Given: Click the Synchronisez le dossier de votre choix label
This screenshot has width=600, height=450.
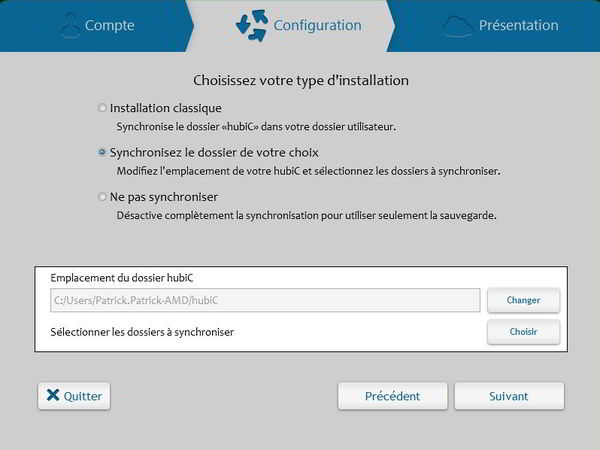Looking at the screenshot, I should click(216, 153).
